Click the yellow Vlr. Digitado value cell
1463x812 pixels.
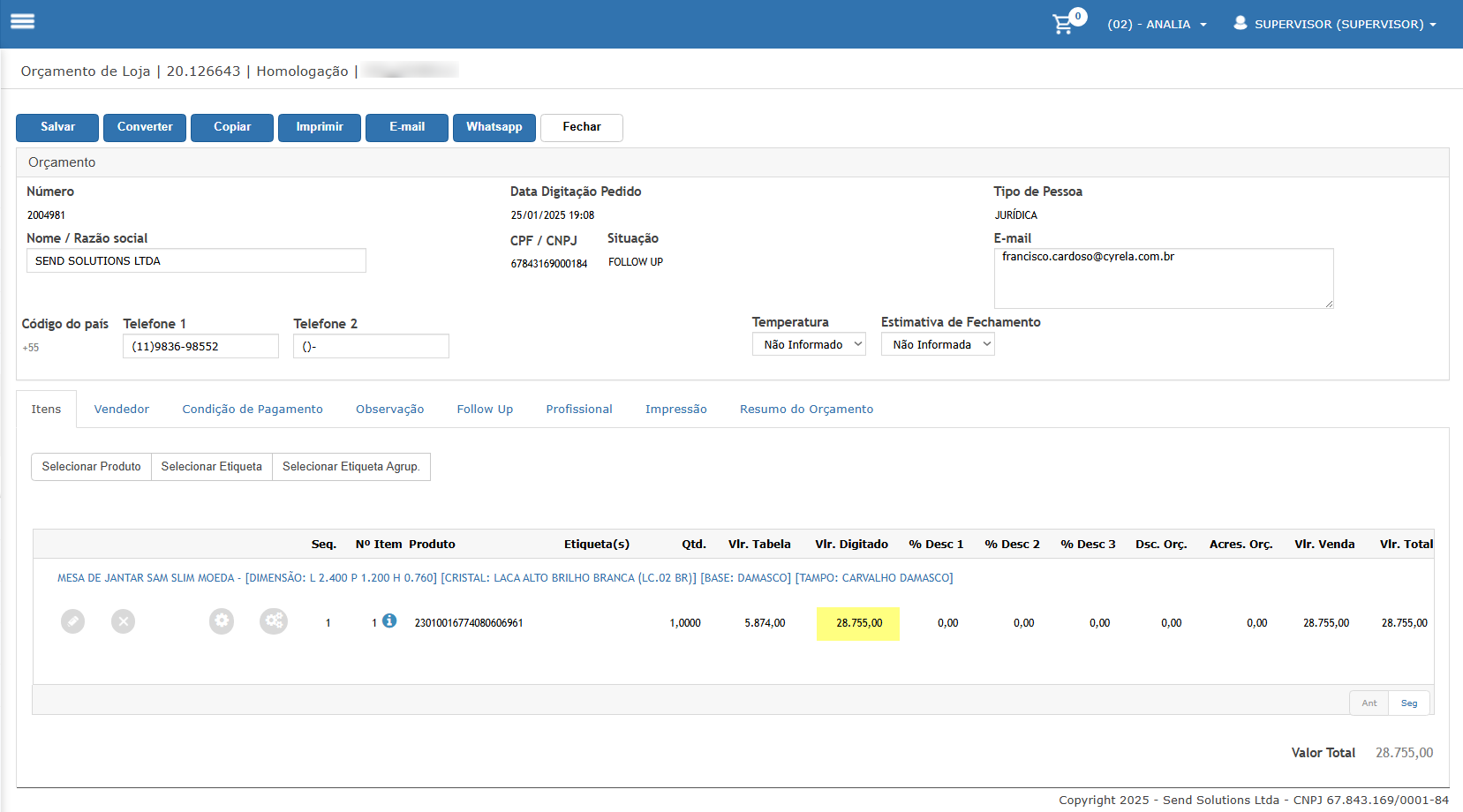click(x=858, y=623)
